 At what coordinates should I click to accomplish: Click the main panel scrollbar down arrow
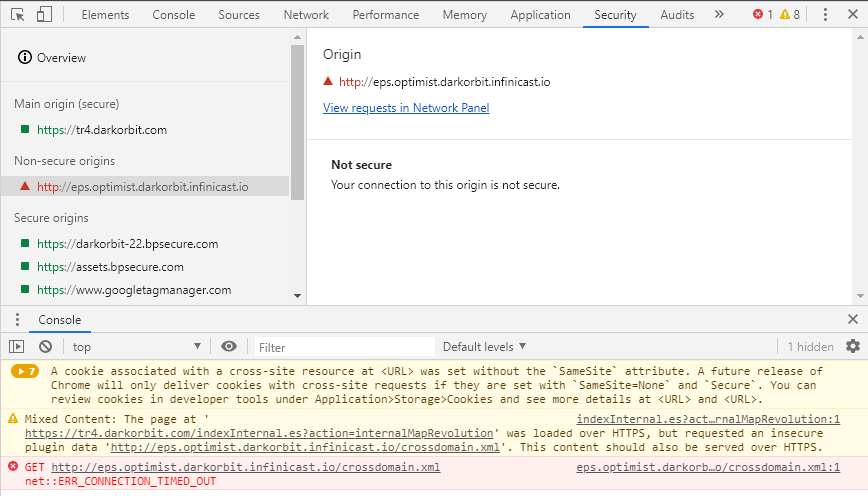(x=860, y=296)
